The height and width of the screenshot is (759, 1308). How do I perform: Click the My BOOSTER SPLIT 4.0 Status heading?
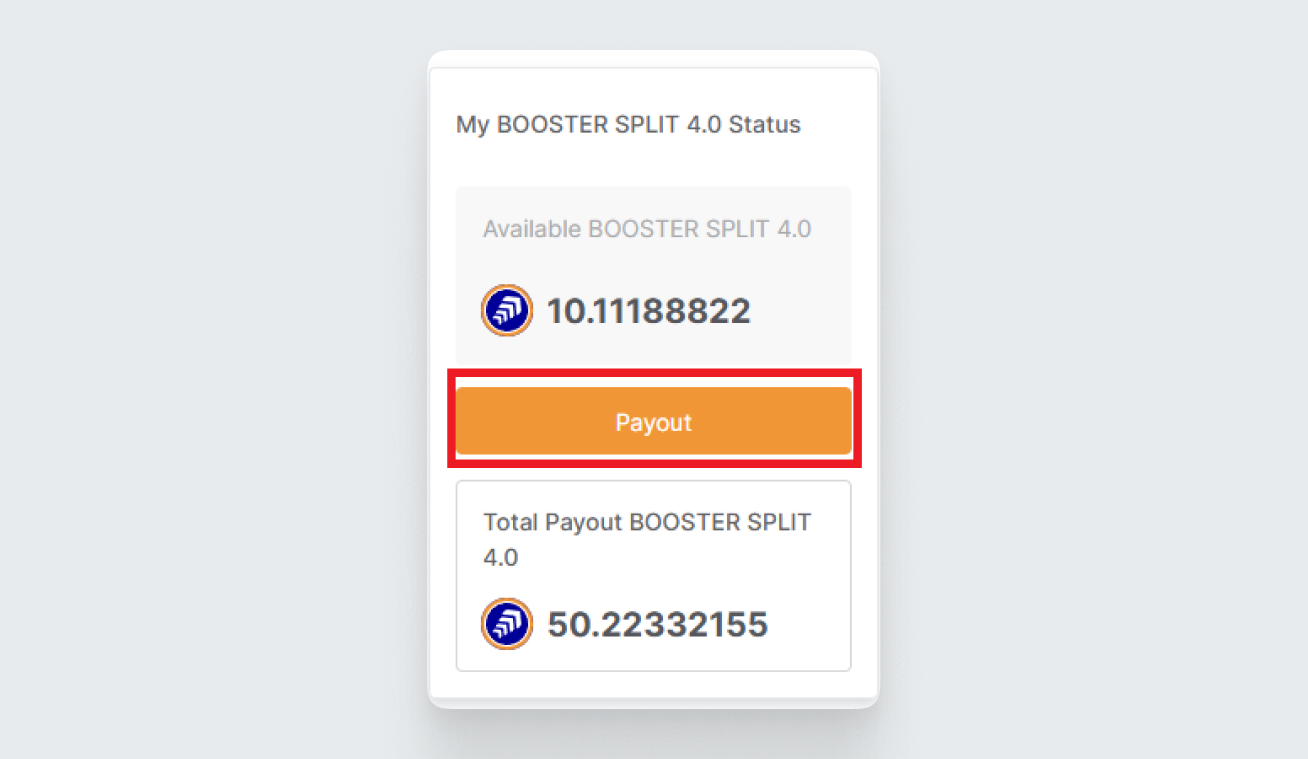click(x=628, y=125)
